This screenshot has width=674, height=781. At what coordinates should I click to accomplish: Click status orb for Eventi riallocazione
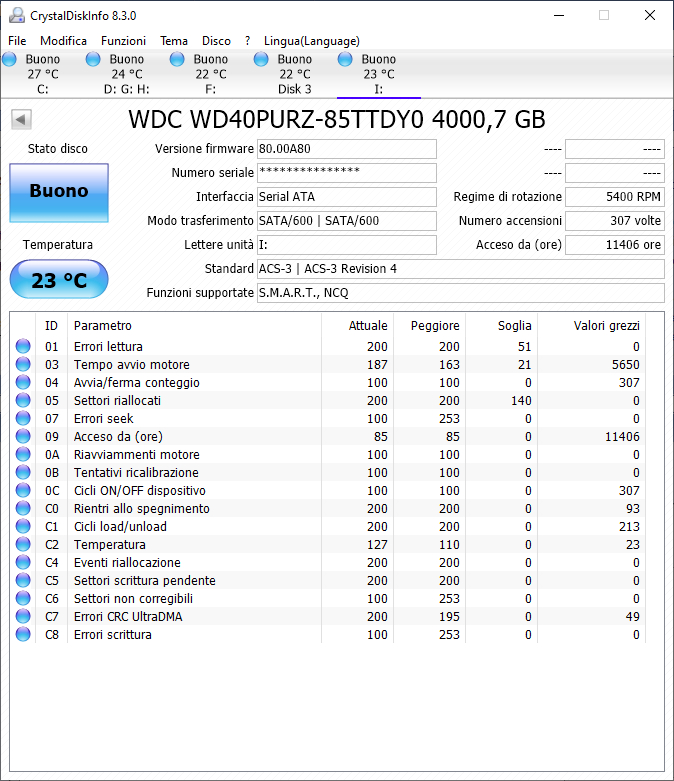click(23, 562)
